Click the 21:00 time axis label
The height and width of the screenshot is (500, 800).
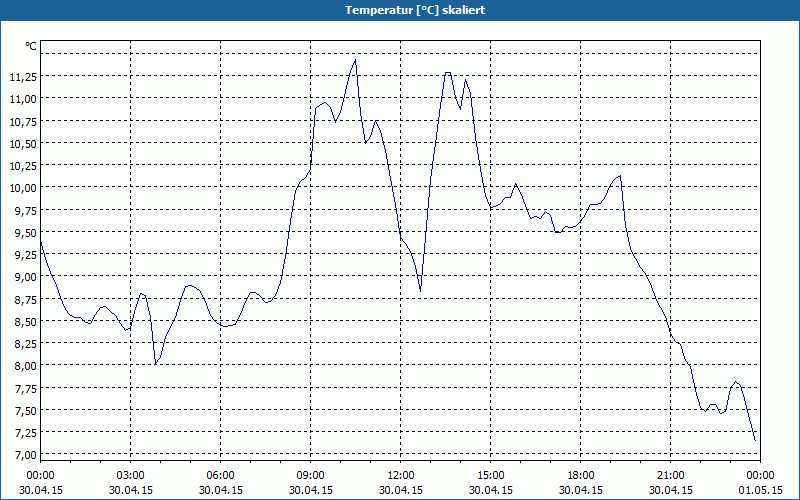pyautogui.click(x=670, y=476)
